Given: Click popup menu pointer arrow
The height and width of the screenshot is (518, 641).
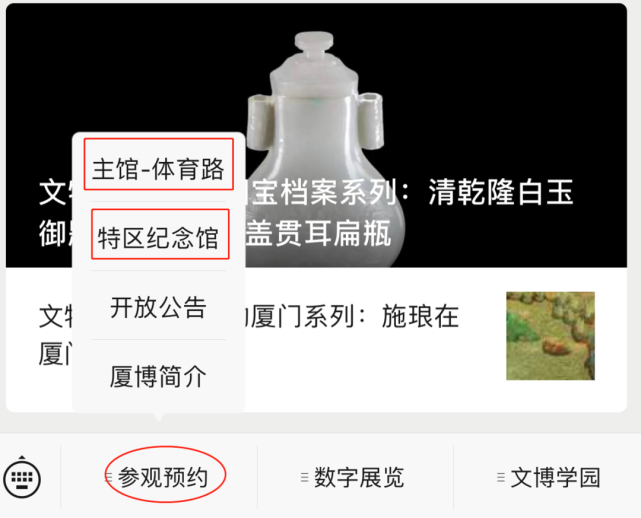Looking at the screenshot, I should 159,417.
